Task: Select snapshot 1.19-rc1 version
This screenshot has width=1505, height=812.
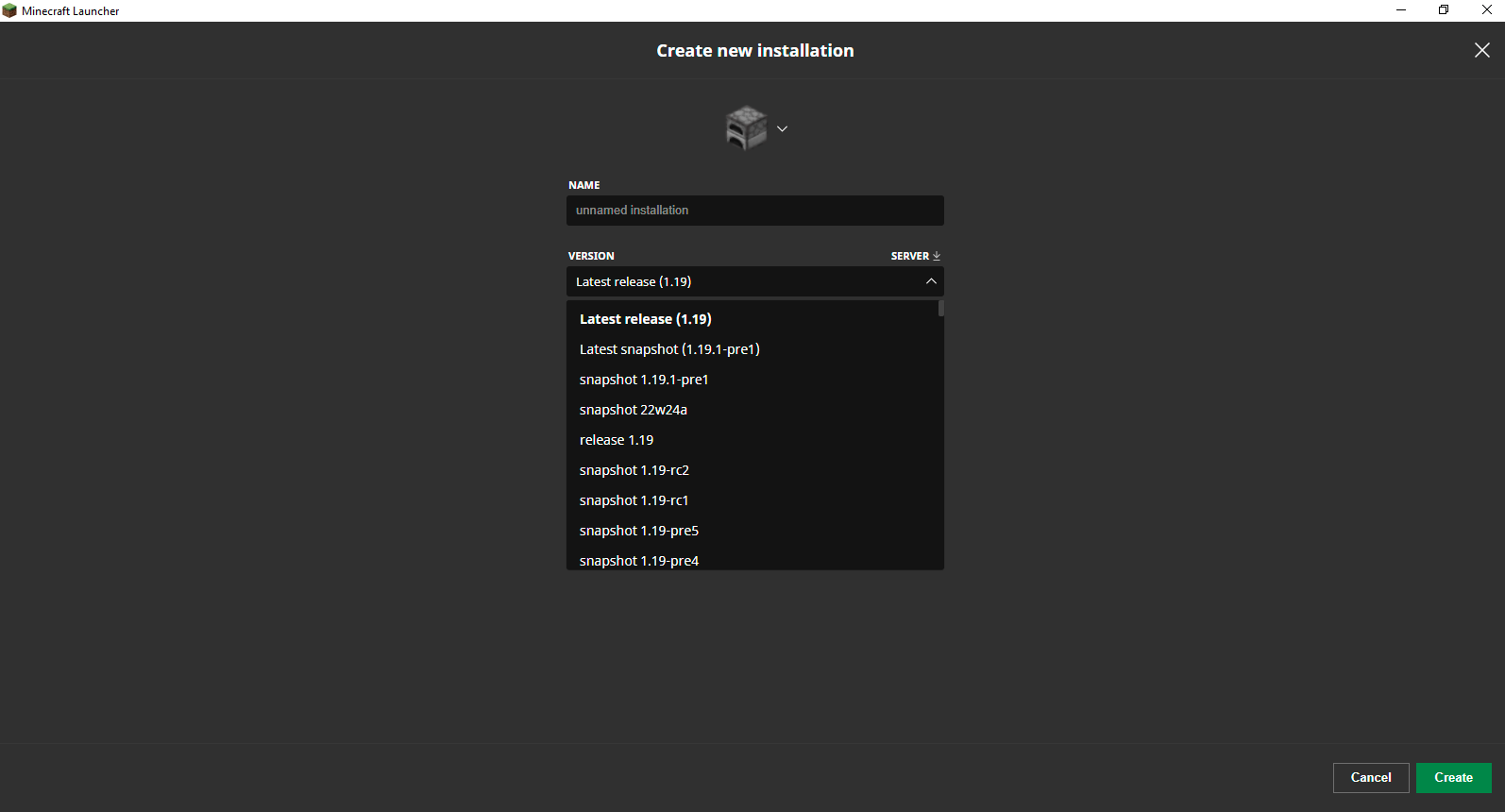Action: pos(752,500)
